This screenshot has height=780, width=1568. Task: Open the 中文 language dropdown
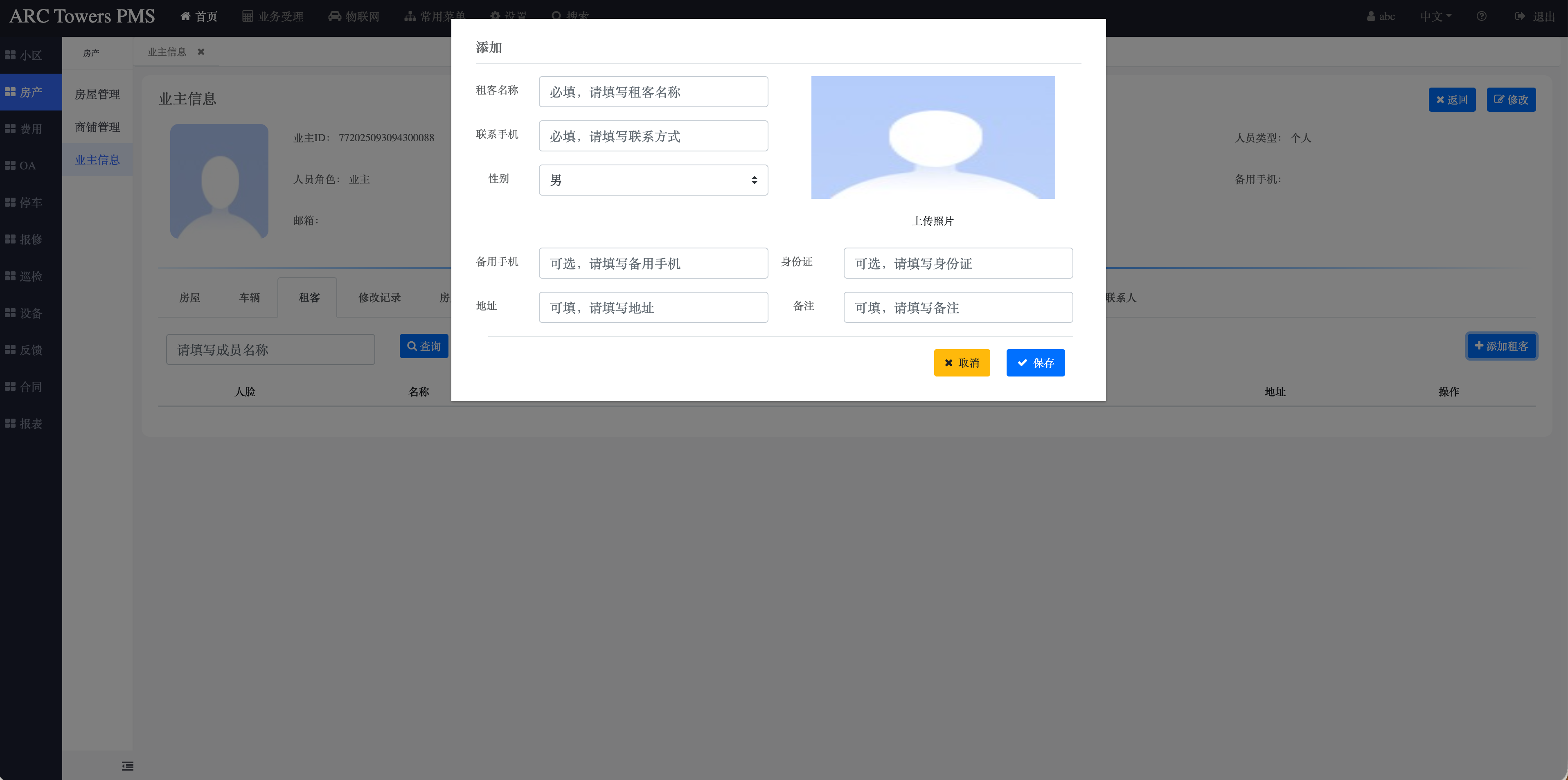click(x=1435, y=16)
